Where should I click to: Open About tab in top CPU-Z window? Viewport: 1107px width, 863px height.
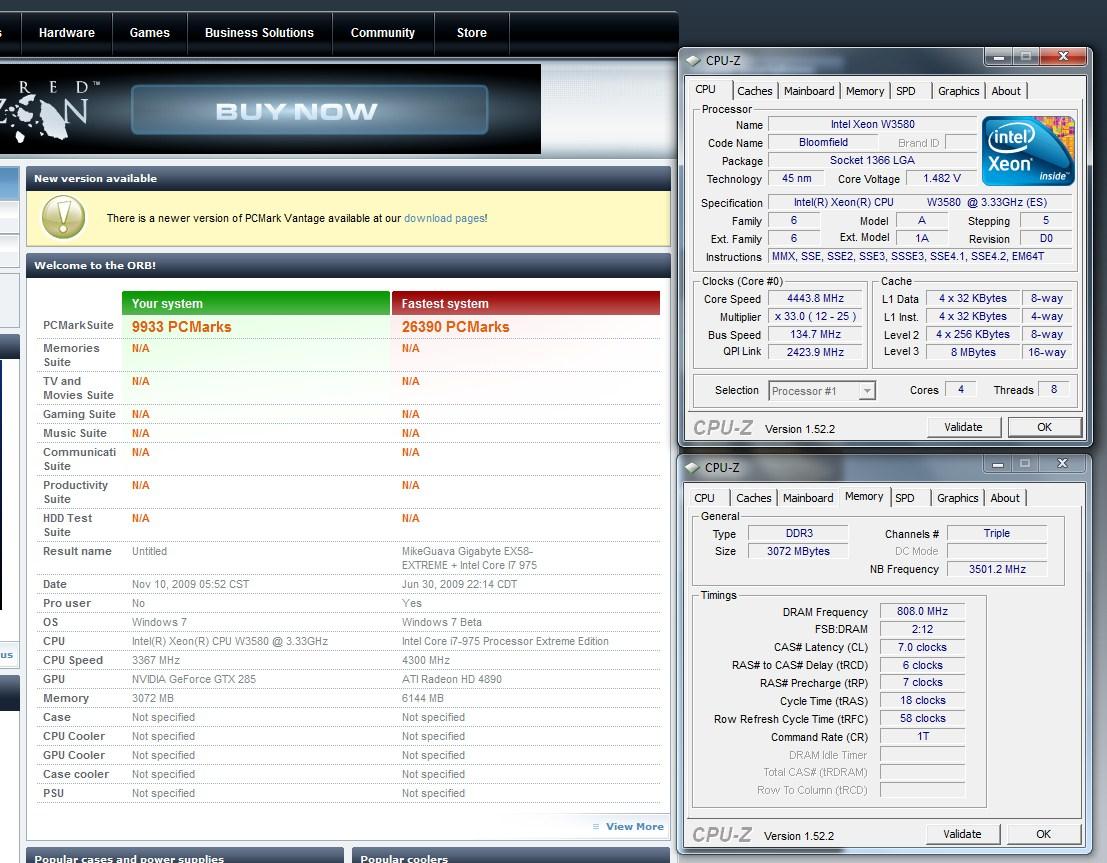(1005, 91)
